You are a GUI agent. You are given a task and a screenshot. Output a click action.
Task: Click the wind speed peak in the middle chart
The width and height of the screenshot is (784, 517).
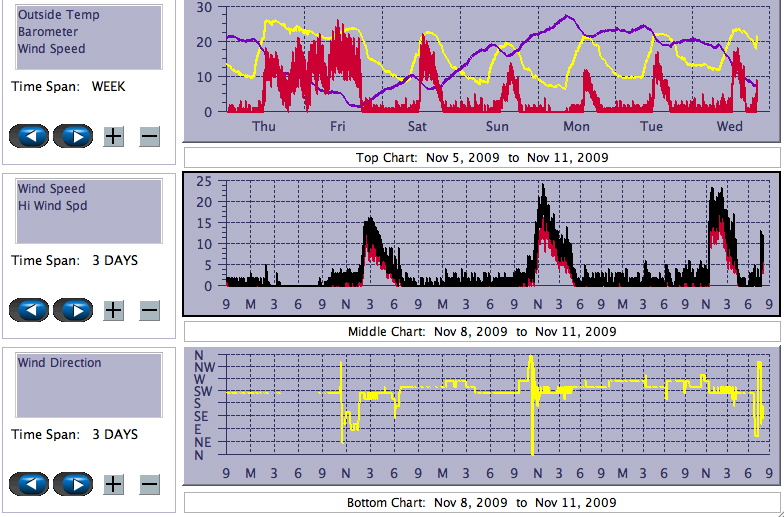tap(543, 188)
